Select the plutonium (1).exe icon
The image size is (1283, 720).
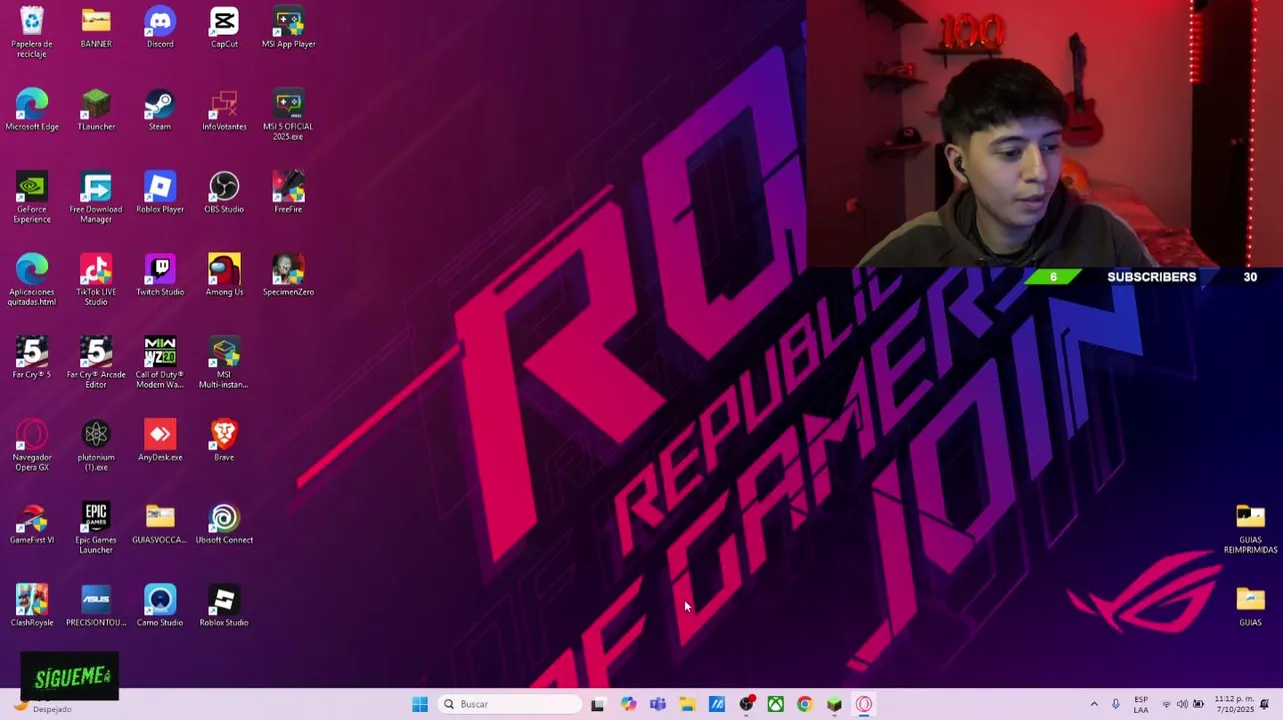coord(96,445)
